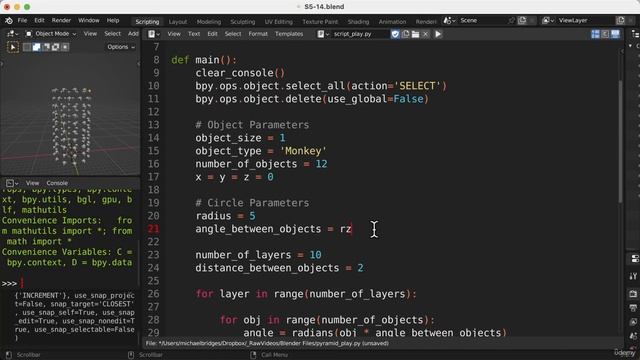Switch to the Modeling workspace tab
Image resolution: width=640 pixels, height=360 pixels.
(x=209, y=22)
